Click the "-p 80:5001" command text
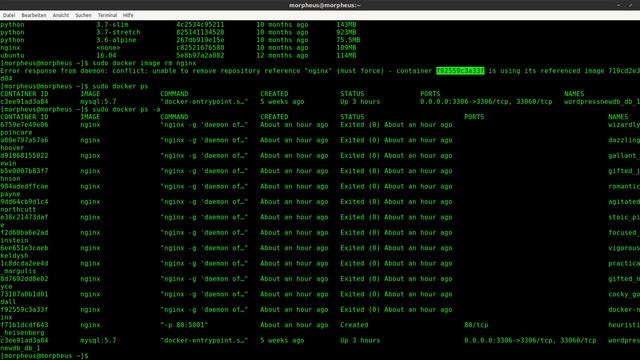Viewport: 640px width, 360px height. coord(184,325)
